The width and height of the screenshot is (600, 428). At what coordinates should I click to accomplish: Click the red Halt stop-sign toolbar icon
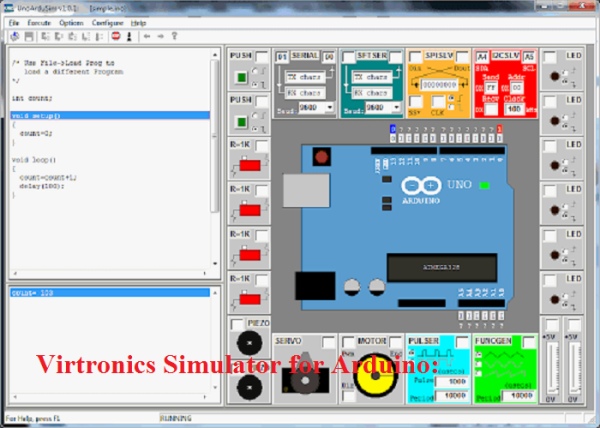tap(115, 35)
